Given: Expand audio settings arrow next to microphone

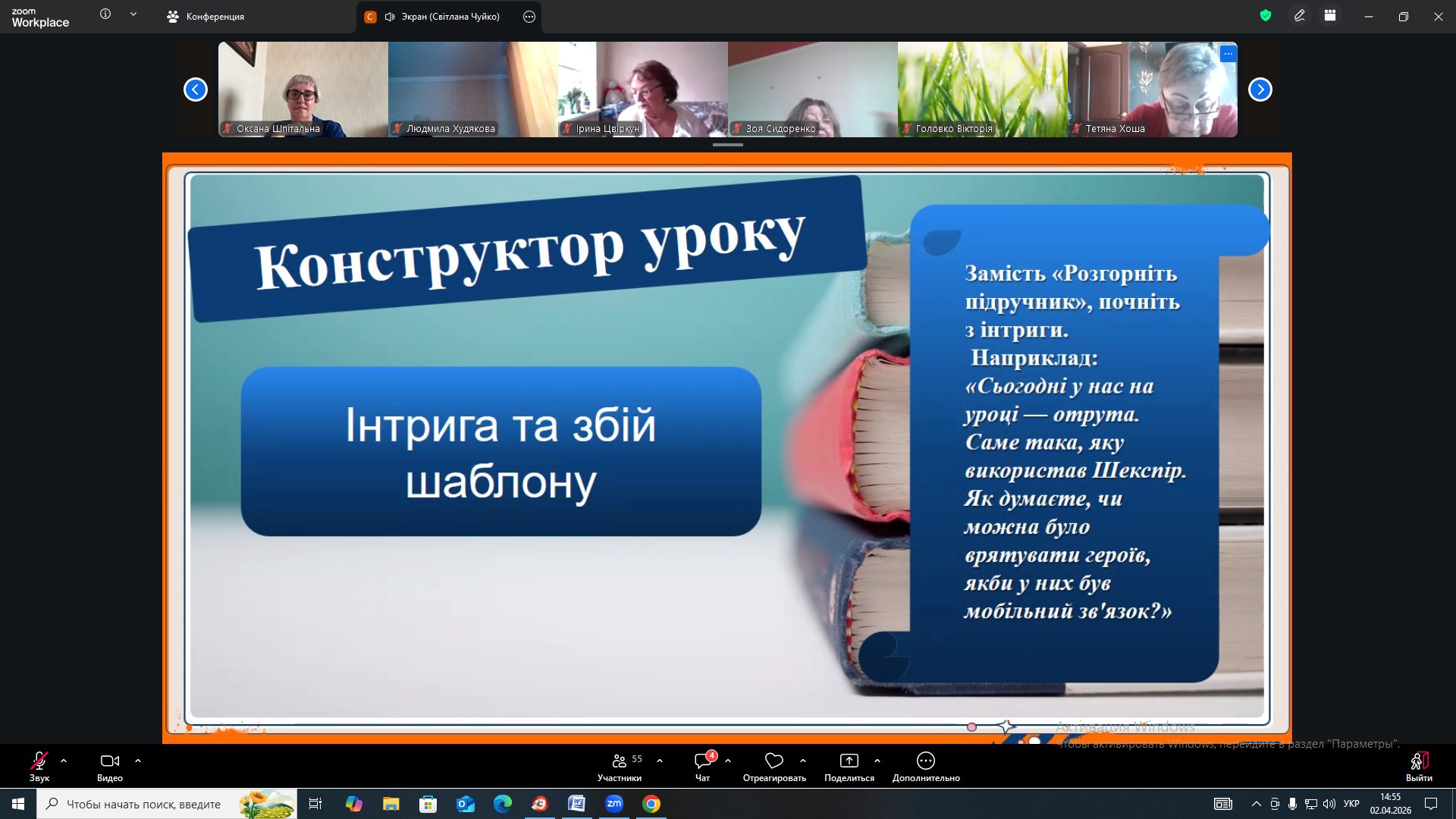Looking at the screenshot, I should click(64, 761).
